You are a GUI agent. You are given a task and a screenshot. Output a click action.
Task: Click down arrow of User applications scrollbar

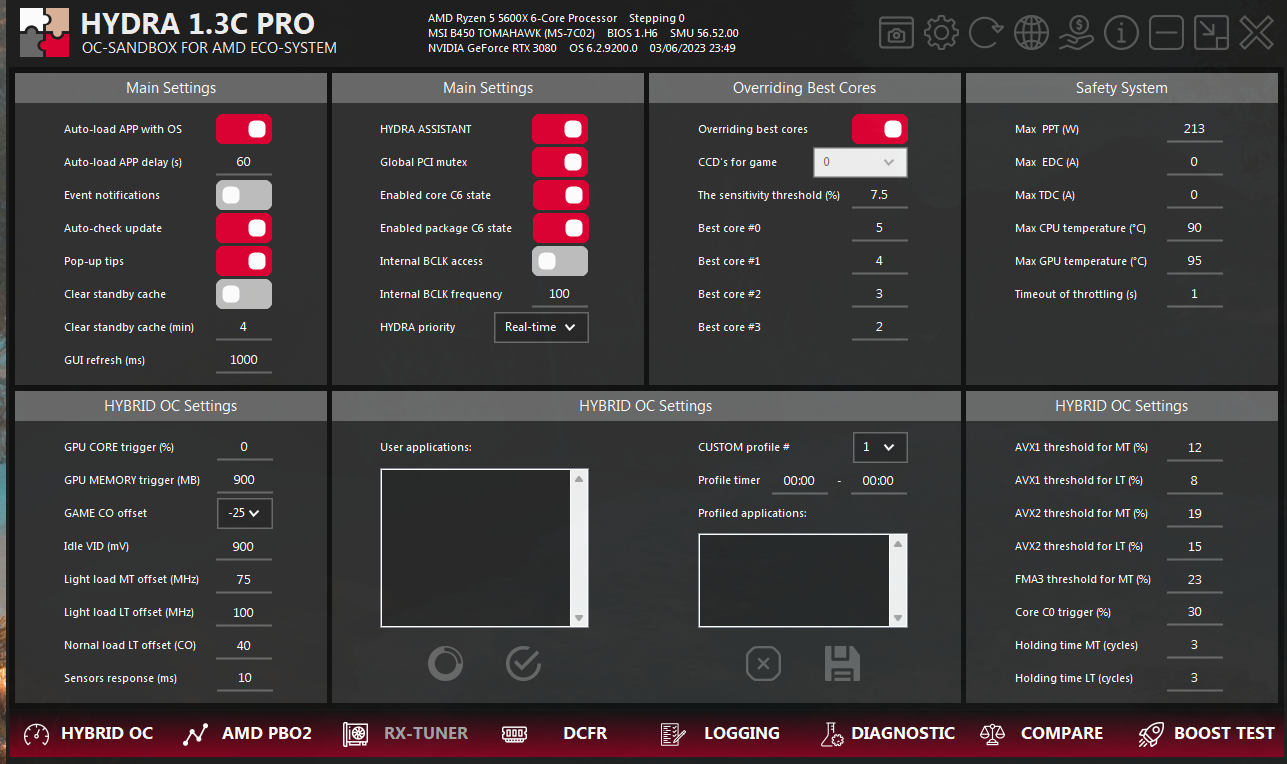tap(579, 618)
